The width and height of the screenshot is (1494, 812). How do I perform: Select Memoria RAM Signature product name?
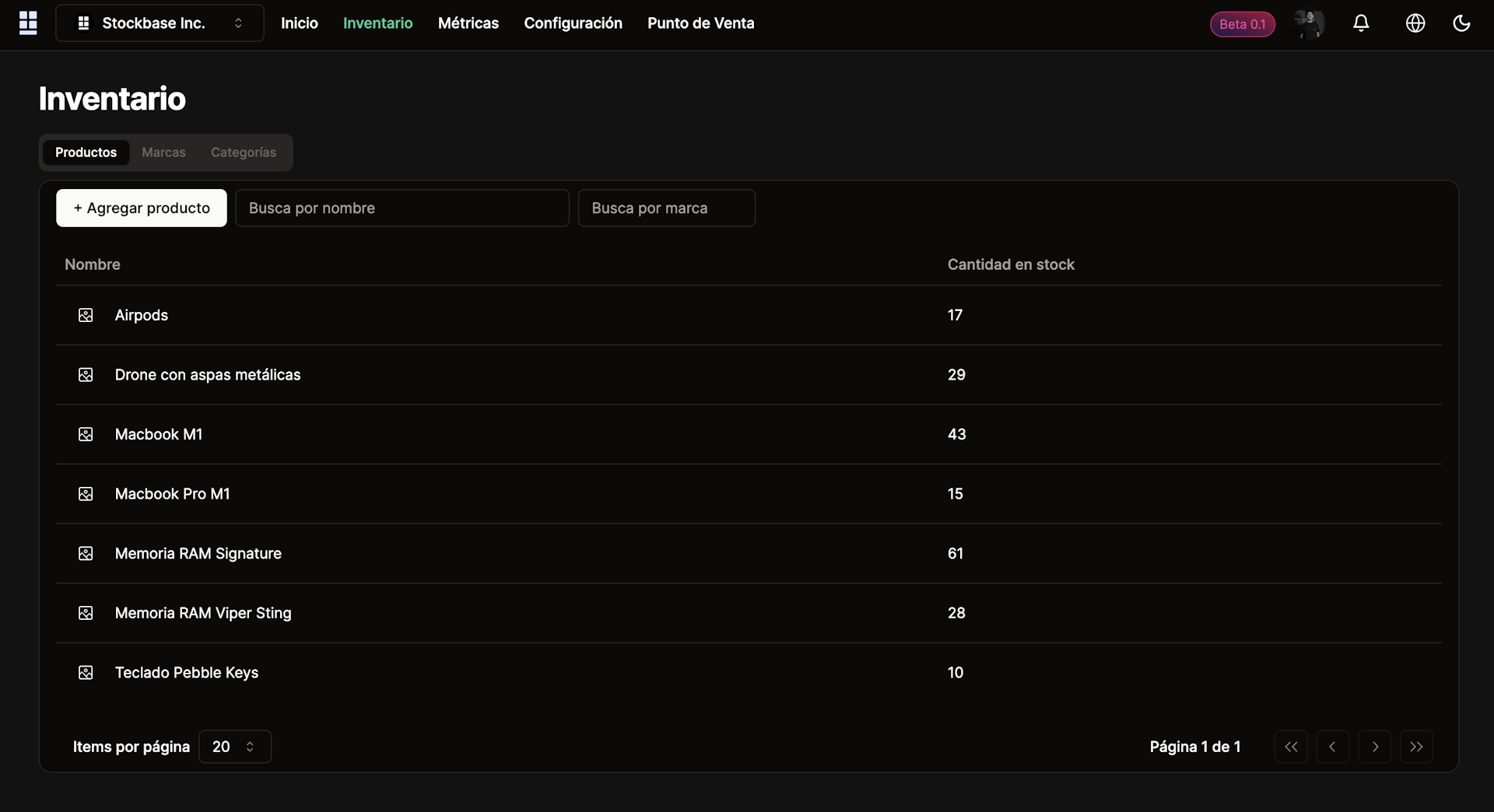(x=198, y=554)
